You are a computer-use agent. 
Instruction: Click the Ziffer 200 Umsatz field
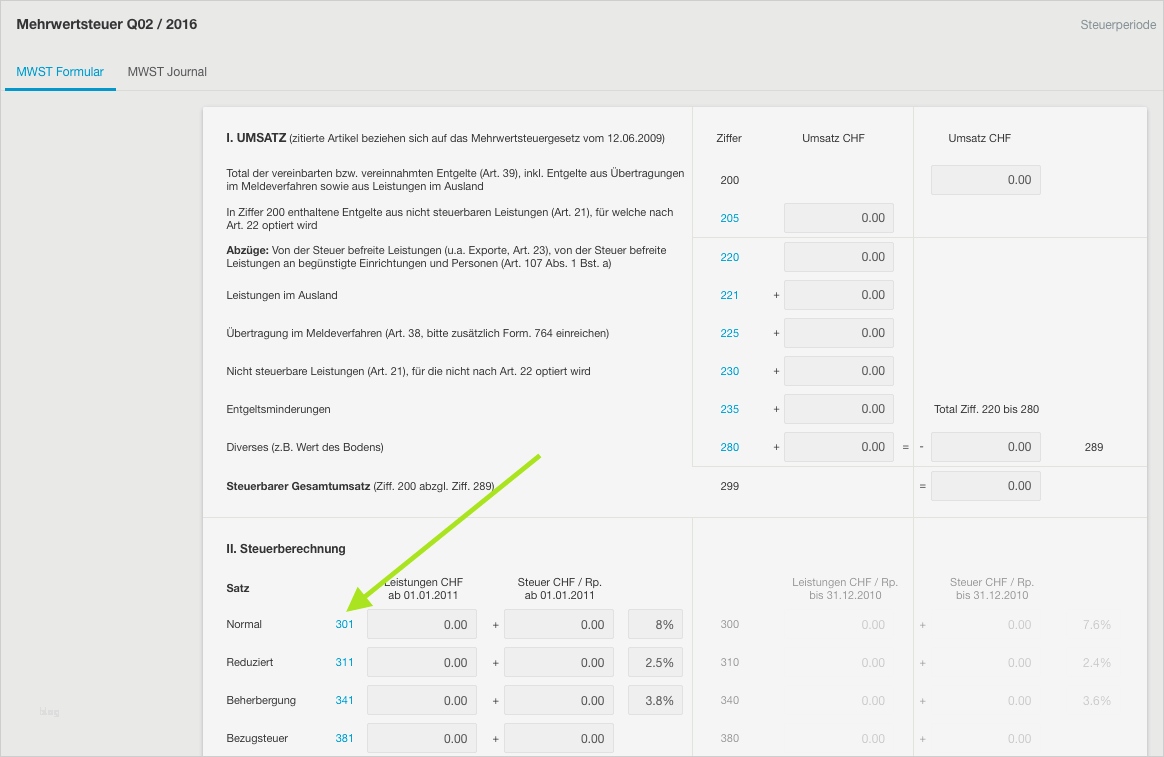click(985, 180)
